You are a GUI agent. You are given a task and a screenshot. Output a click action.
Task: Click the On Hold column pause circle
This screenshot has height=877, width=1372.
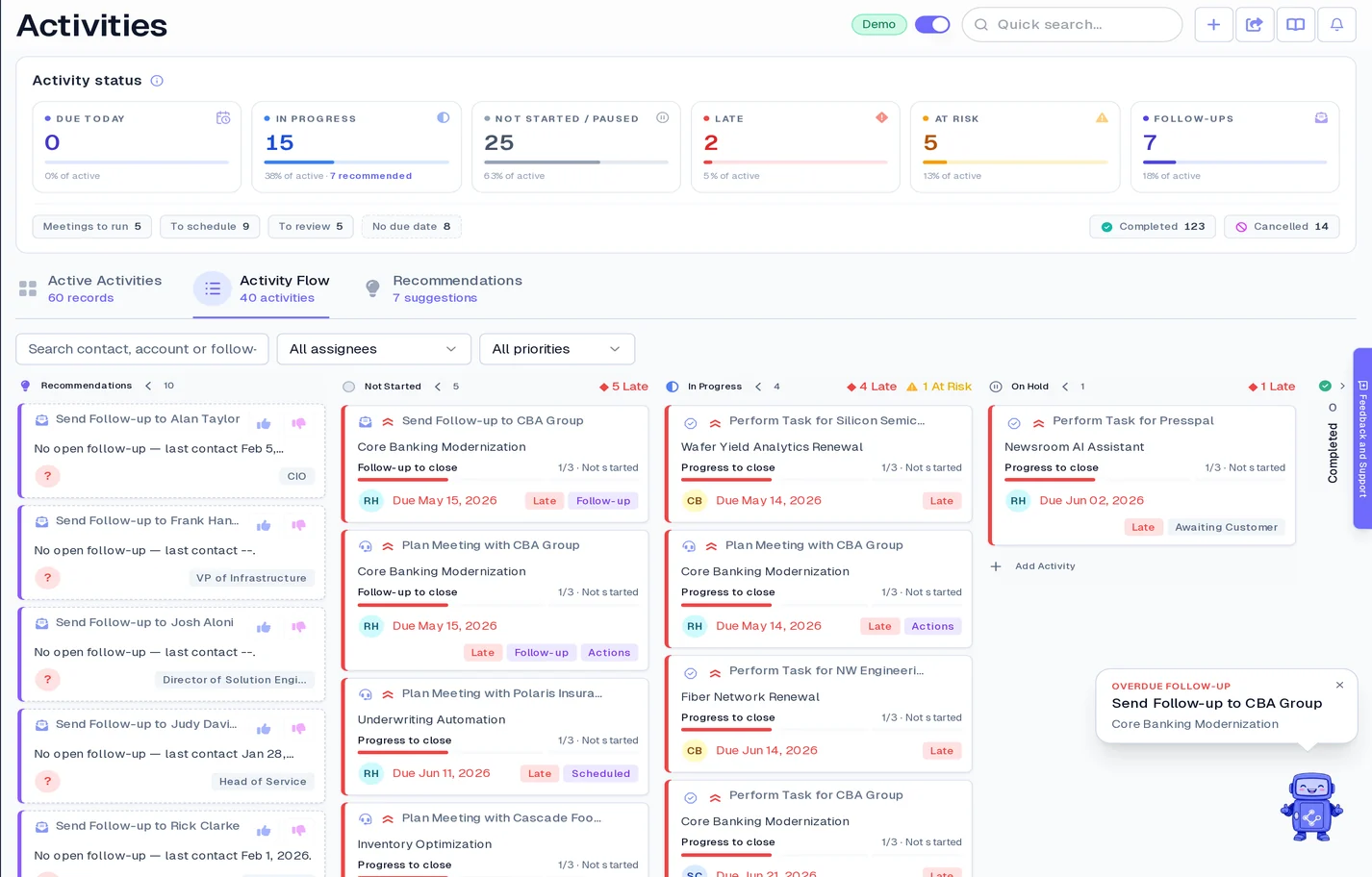(996, 387)
